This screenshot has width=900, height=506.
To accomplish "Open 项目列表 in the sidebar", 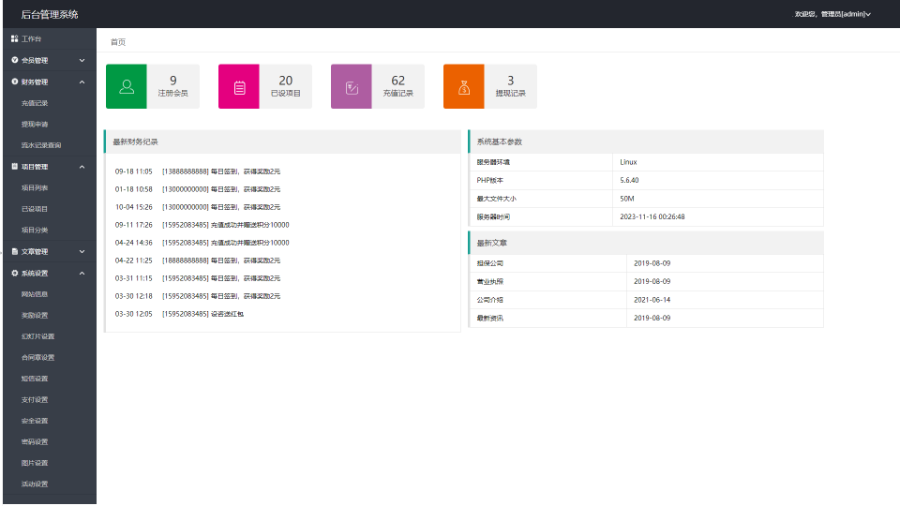I will pos(34,188).
